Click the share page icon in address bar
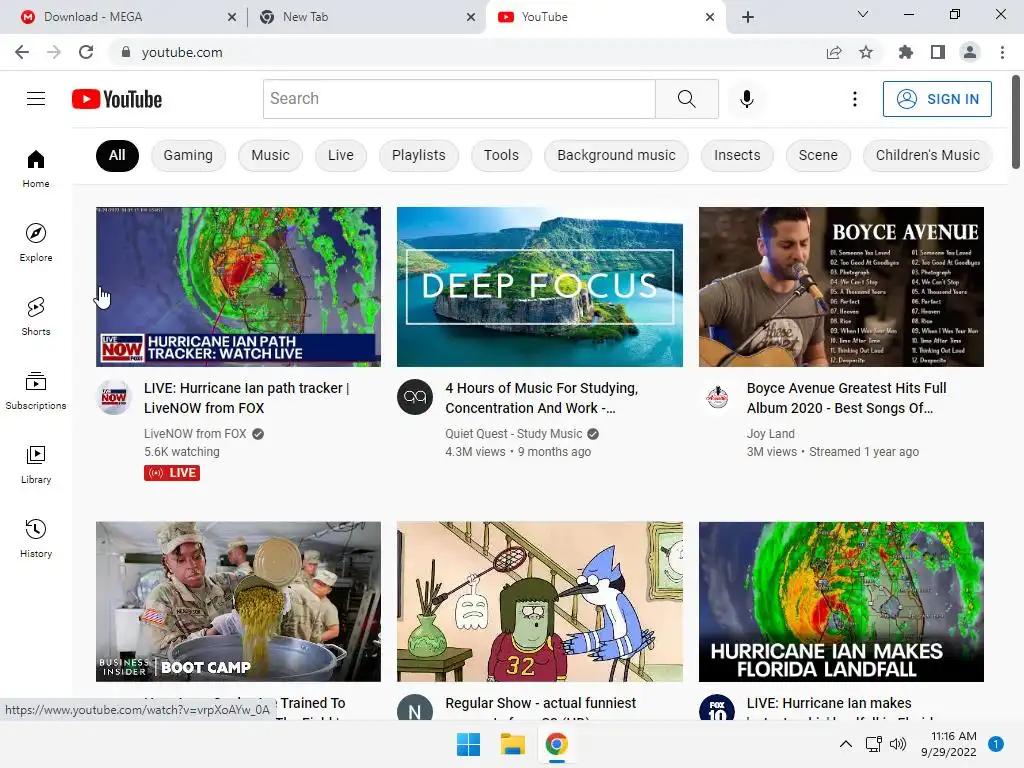Viewport: 1024px width, 768px height. [x=834, y=52]
